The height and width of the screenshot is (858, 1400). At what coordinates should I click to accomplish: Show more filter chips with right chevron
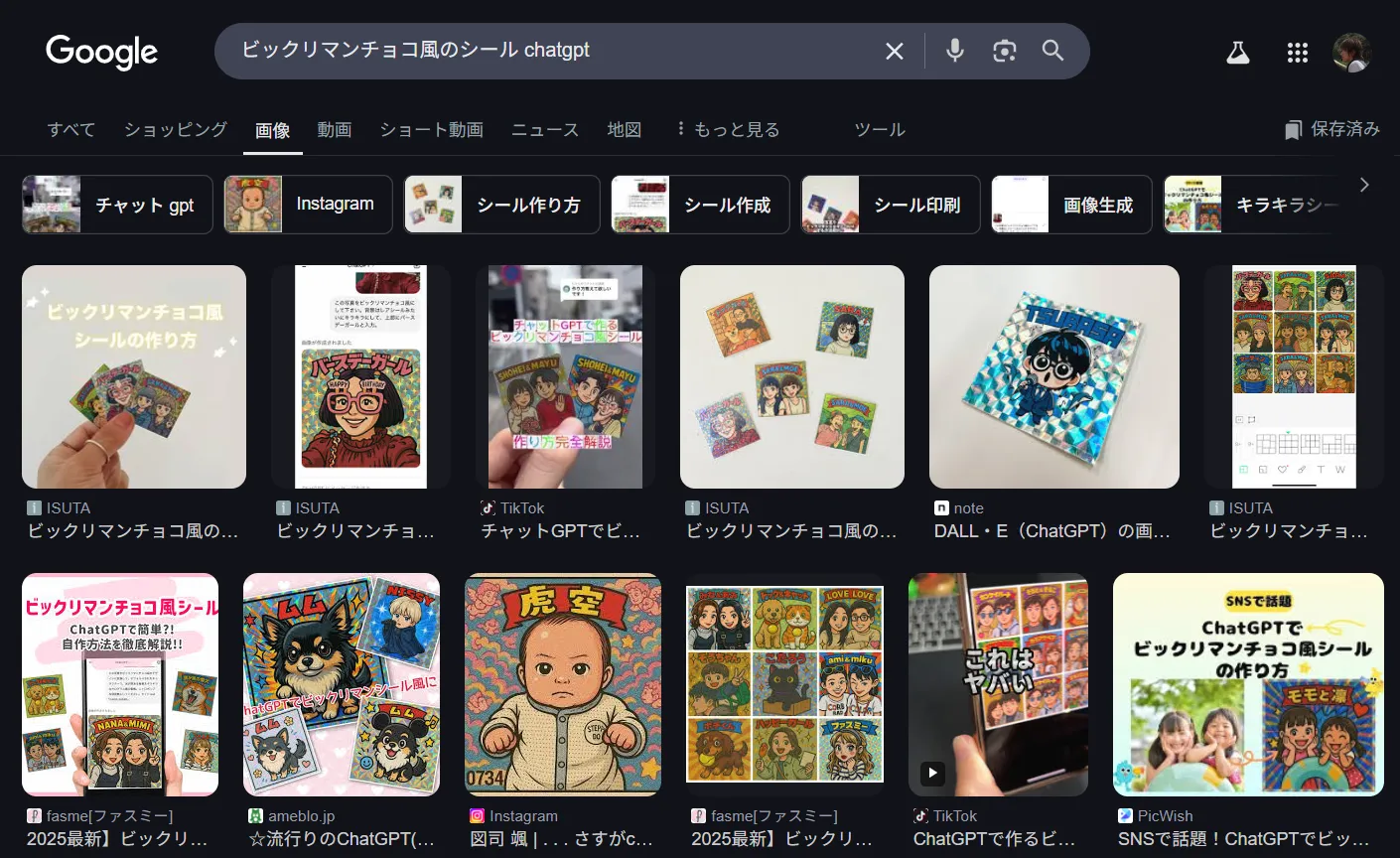pos(1364,185)
